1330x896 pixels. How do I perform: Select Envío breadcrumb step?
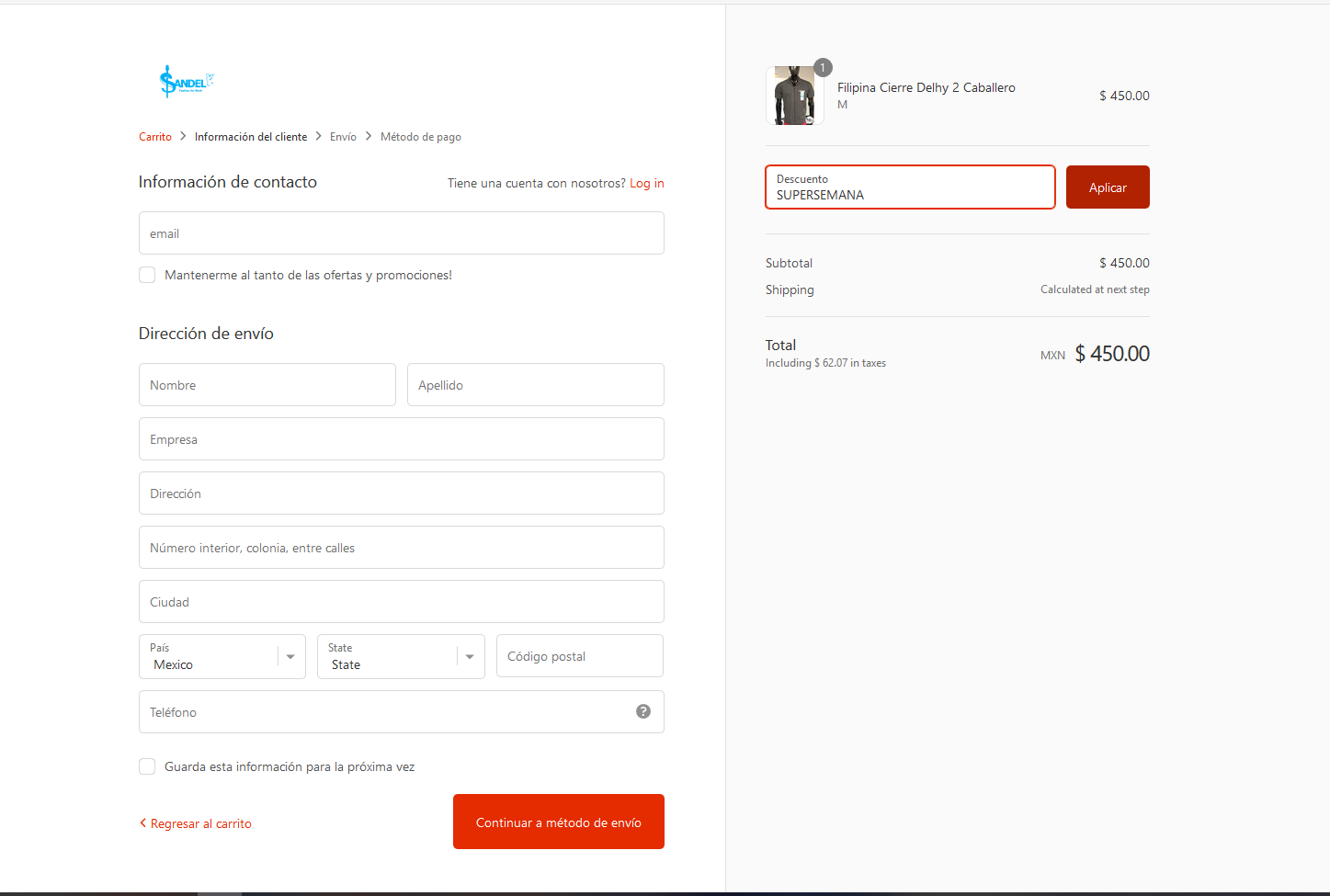[x=343, y=137]
